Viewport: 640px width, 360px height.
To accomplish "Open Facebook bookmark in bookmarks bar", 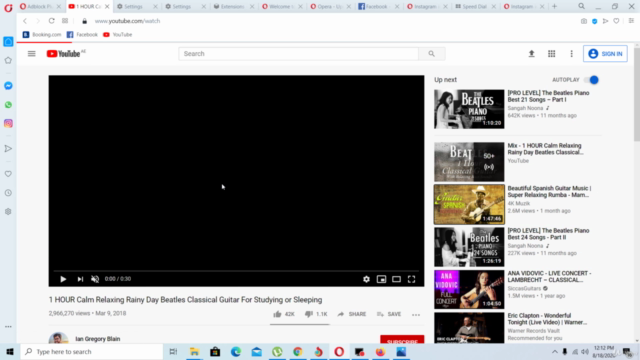I will point(82,35).
